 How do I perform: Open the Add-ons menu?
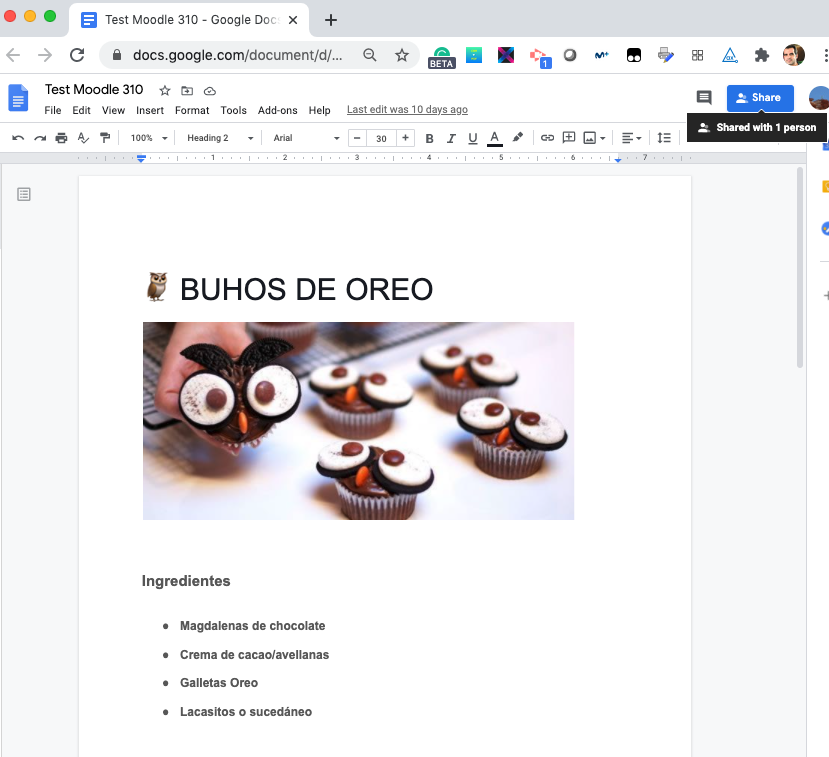(x=278, y=110)
